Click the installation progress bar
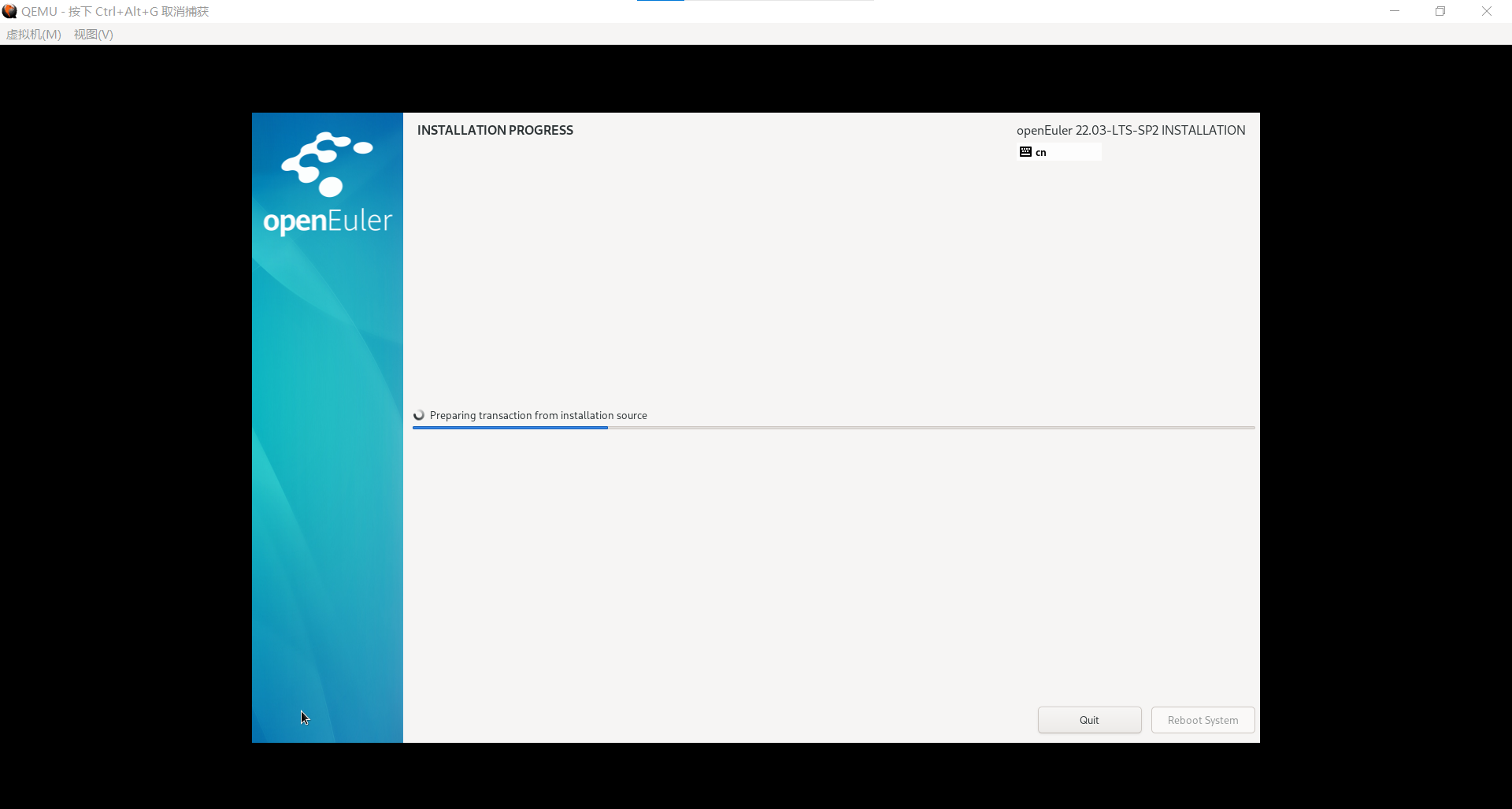Viewport: 1512px width, 809px height. [833, 428]
